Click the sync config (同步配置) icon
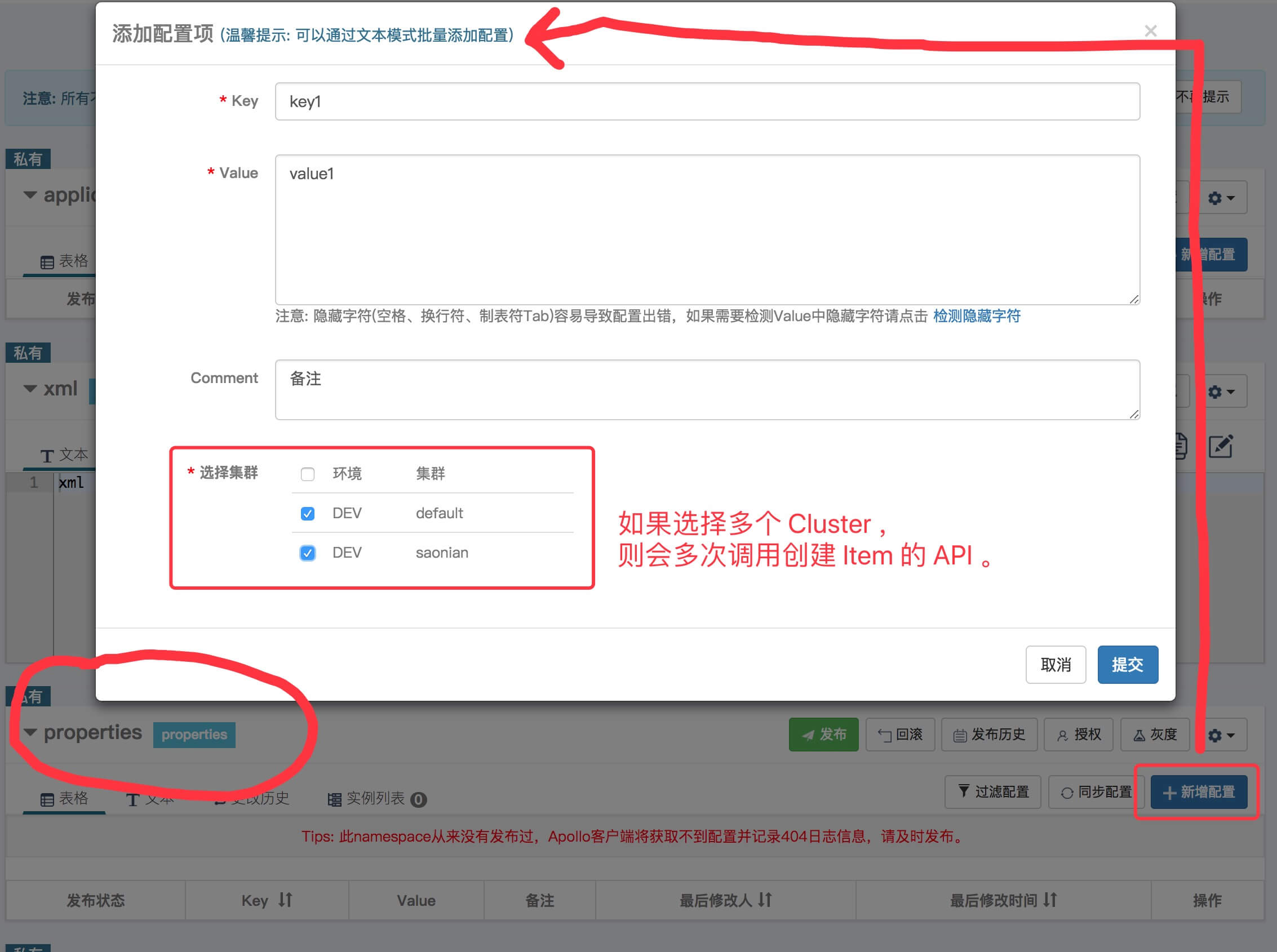The image size is (1277, 952). pyautogui.click(x=1097, y=792)
